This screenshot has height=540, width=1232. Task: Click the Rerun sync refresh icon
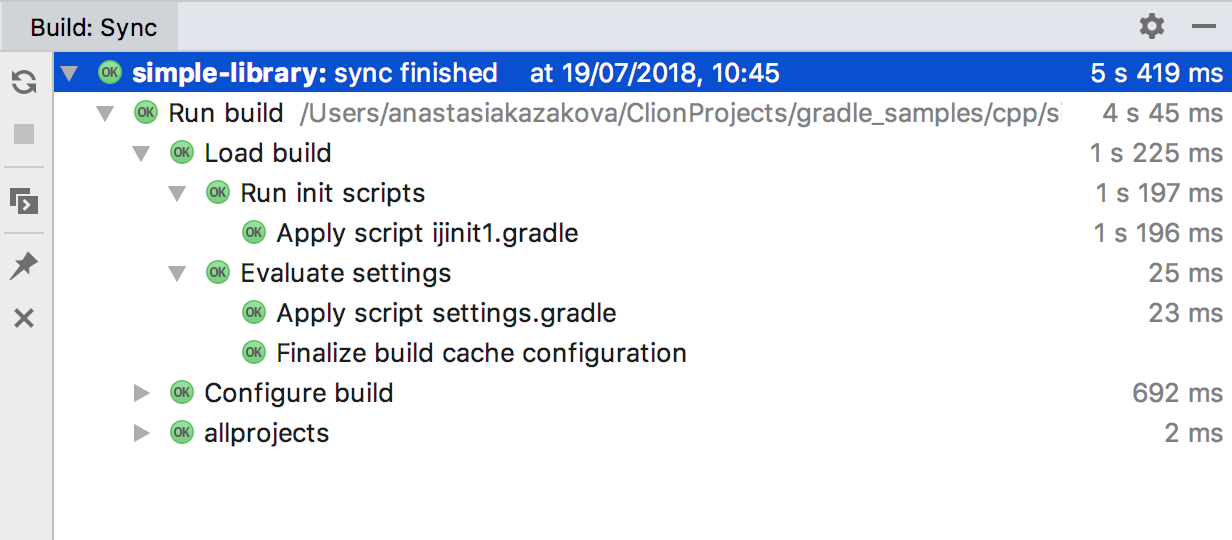point(24,83)
